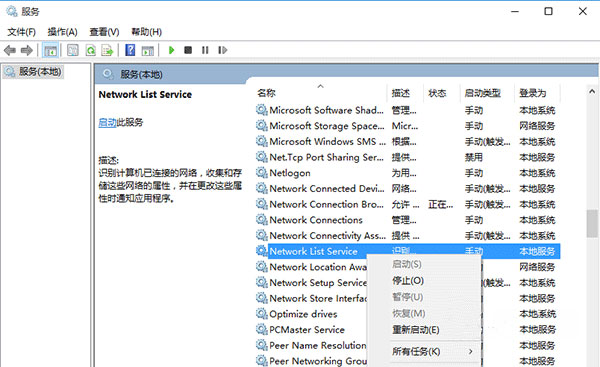Open the 文件(F) menu
Viewport: 600px width, 367px height.
point(22,32)
